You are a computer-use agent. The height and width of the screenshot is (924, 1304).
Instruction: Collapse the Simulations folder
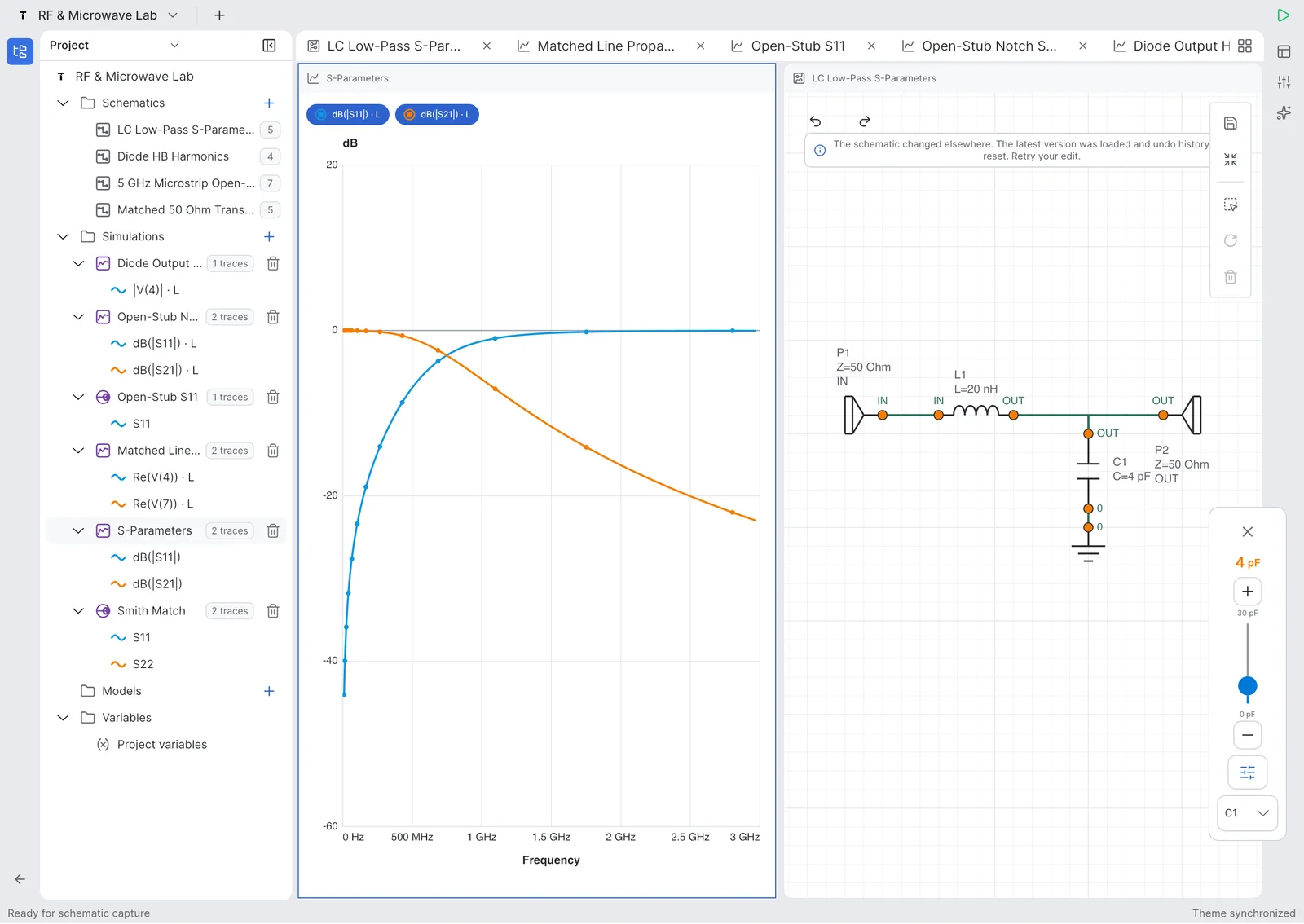pyautogui.click(x=63, y=236)
